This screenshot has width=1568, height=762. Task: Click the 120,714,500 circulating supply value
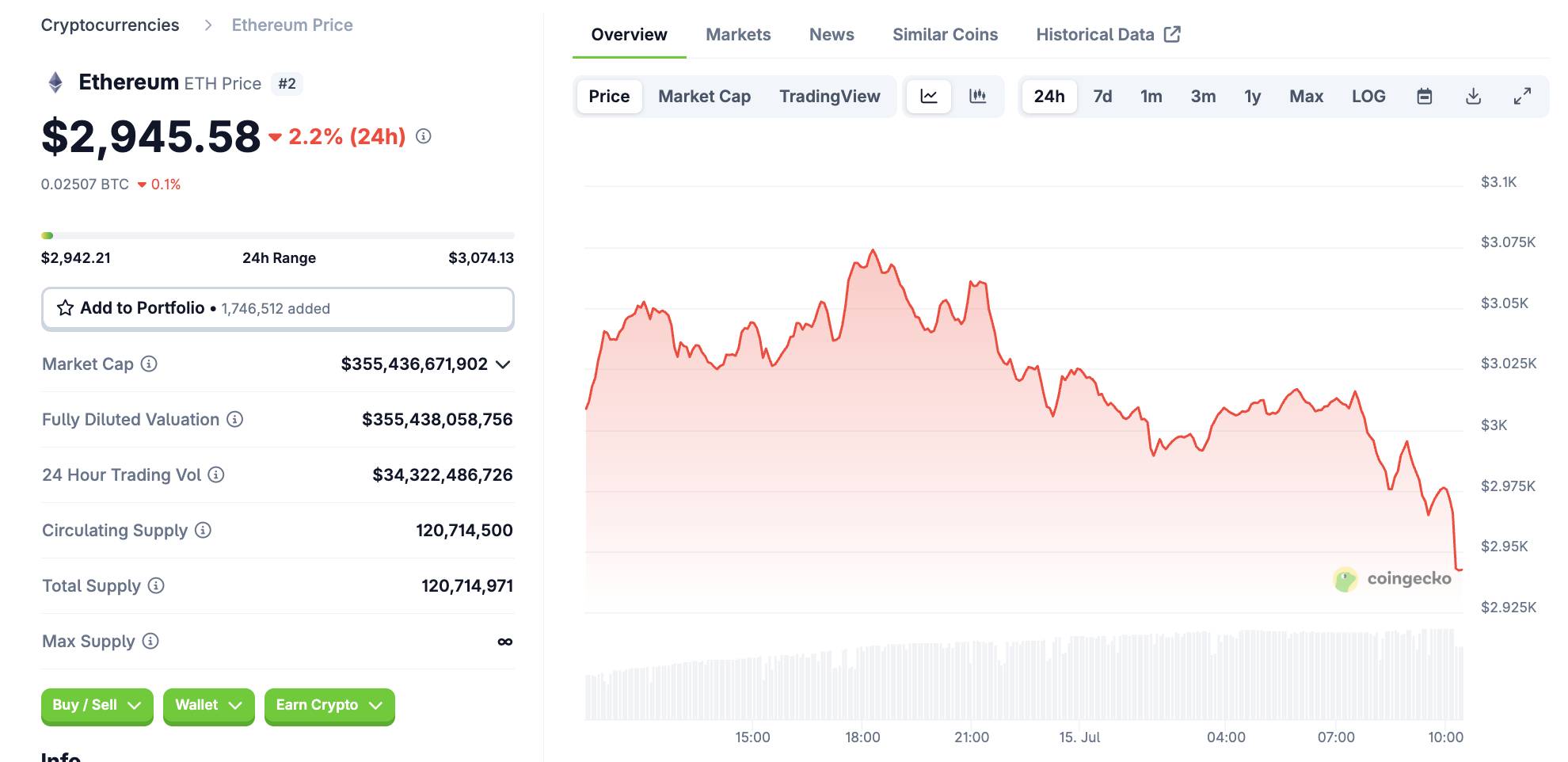[464, 531]
